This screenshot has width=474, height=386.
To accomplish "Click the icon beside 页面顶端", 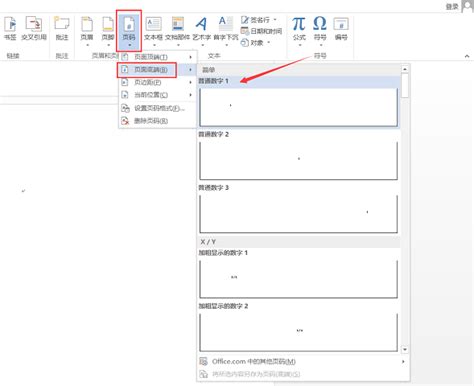I will tap(125, 57).
